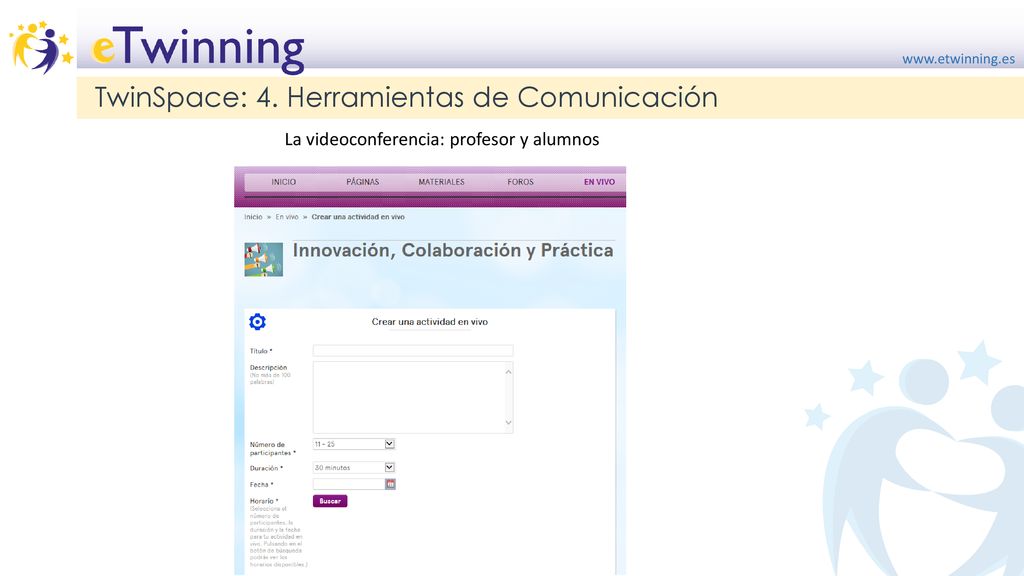Open the Número de participantes dropdown
Image resolution: width=1024 pixels, height=576 pixels.
click(354, 444)
